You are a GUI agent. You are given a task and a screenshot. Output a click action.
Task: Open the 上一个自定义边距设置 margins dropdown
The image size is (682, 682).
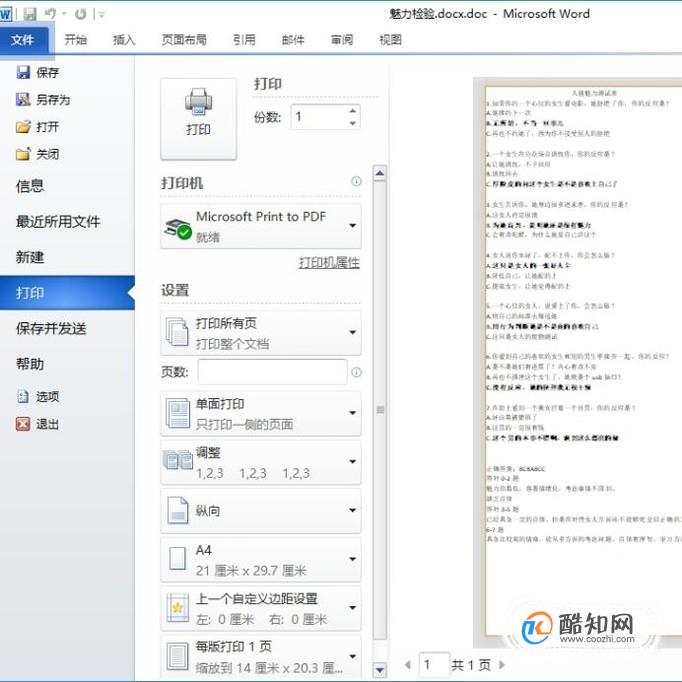(261, 608)
